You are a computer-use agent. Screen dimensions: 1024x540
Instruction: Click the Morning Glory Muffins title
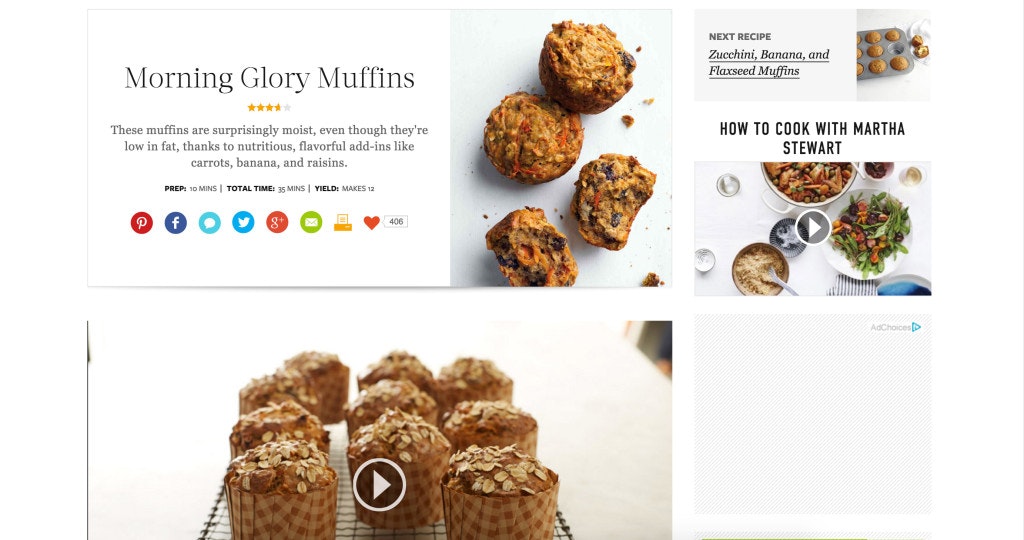pyautogui.click(x=270, y=78)
